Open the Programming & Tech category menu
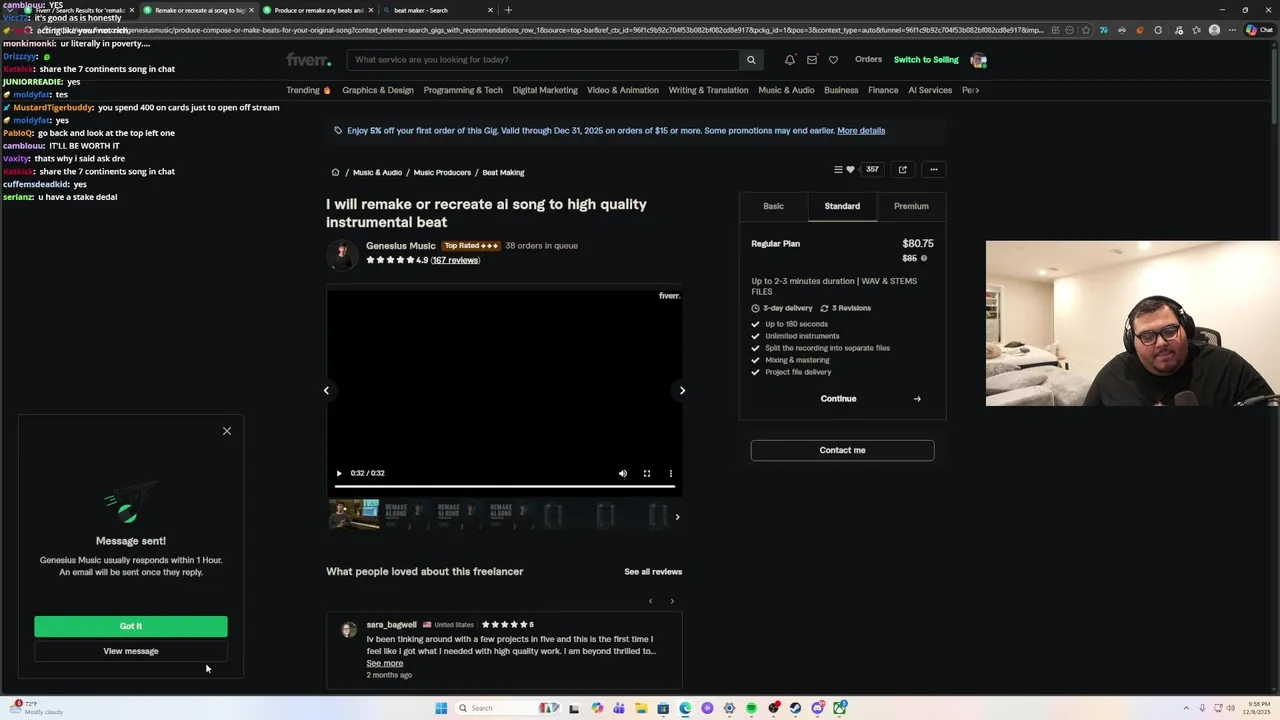The image size is (1280, 720). [463, 90]
